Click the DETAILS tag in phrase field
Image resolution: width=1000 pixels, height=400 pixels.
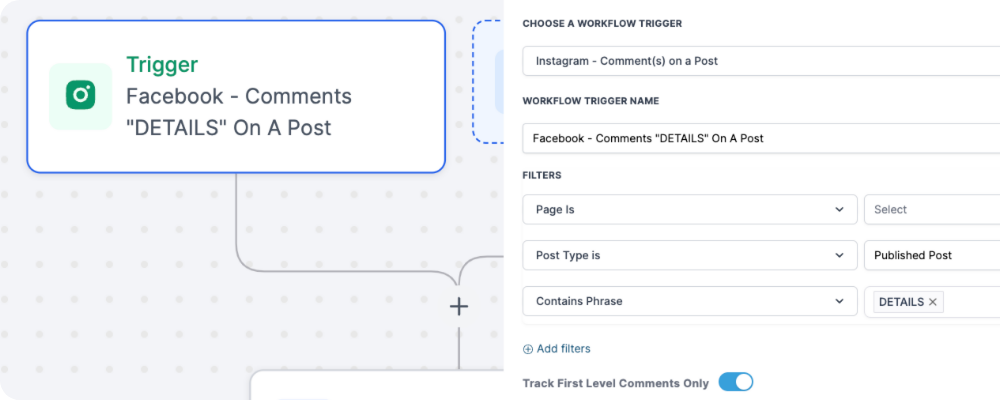click(901, 302)
